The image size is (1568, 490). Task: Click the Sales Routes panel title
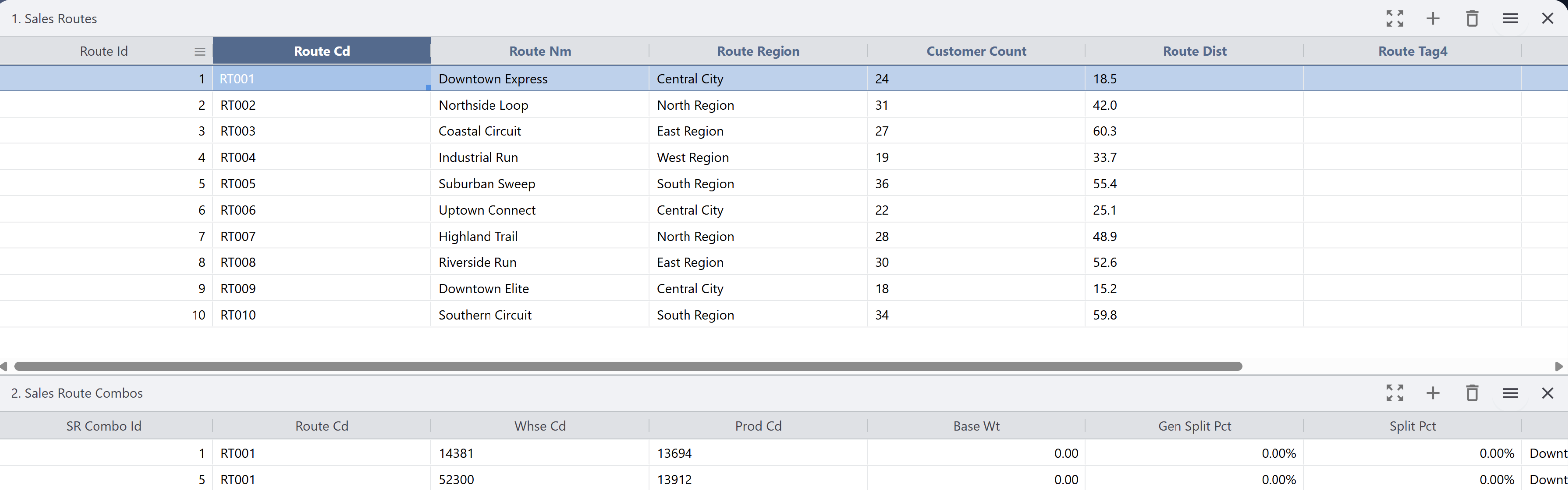54,18
